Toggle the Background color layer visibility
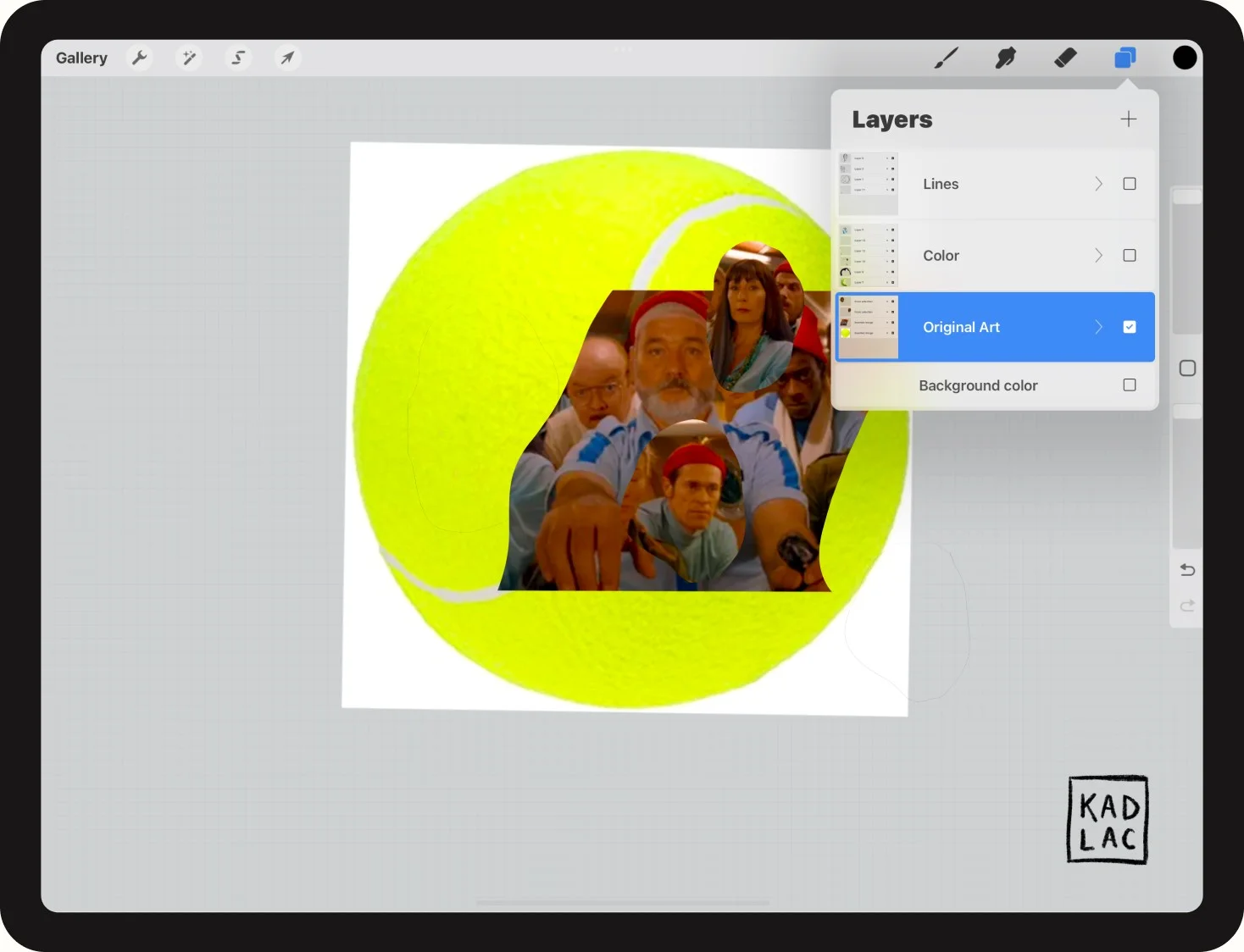The width and height of the screenshot is (1244, 952). (1130, 385)
